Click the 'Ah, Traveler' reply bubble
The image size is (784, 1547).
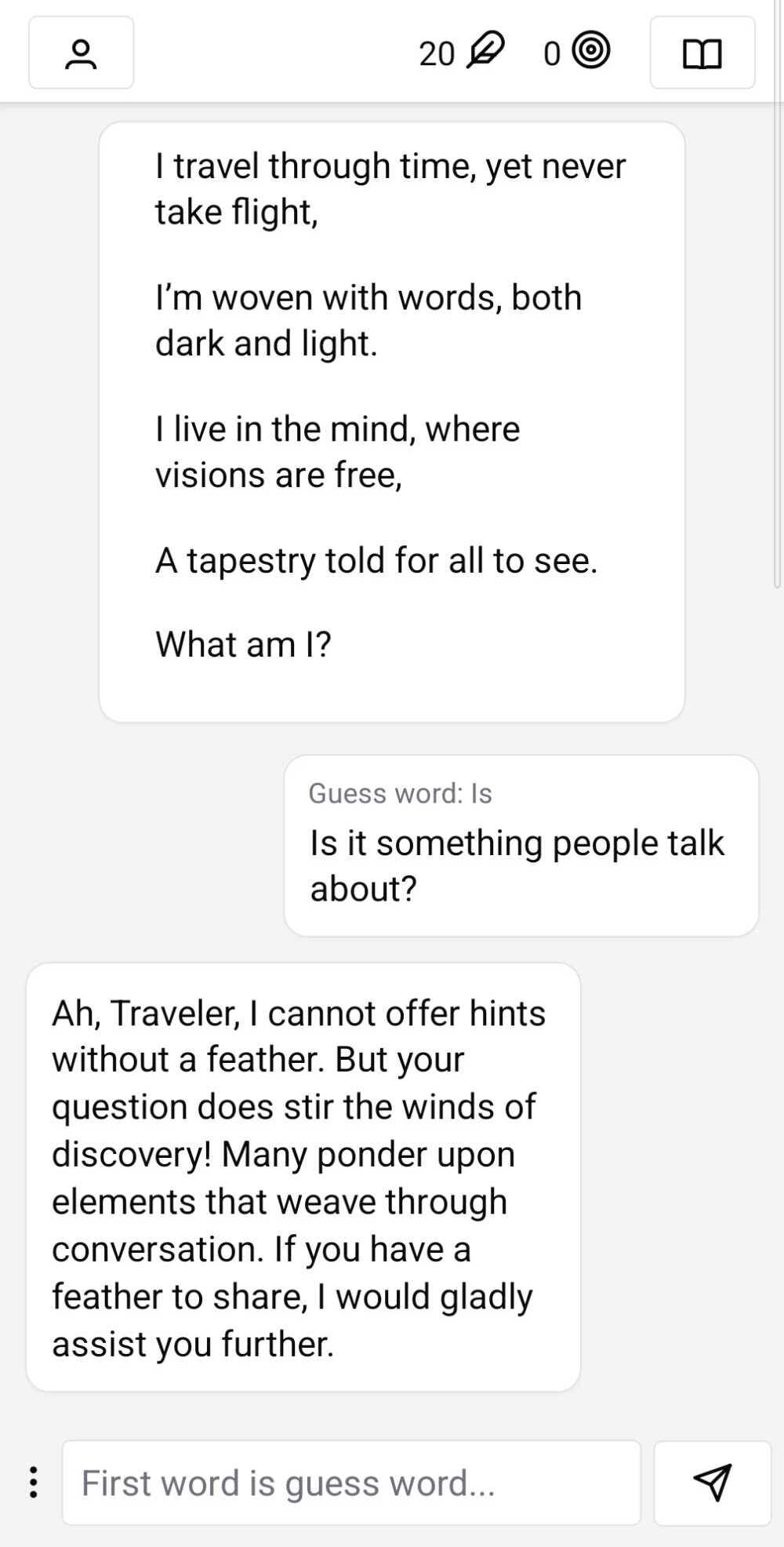pos(303,1177)
